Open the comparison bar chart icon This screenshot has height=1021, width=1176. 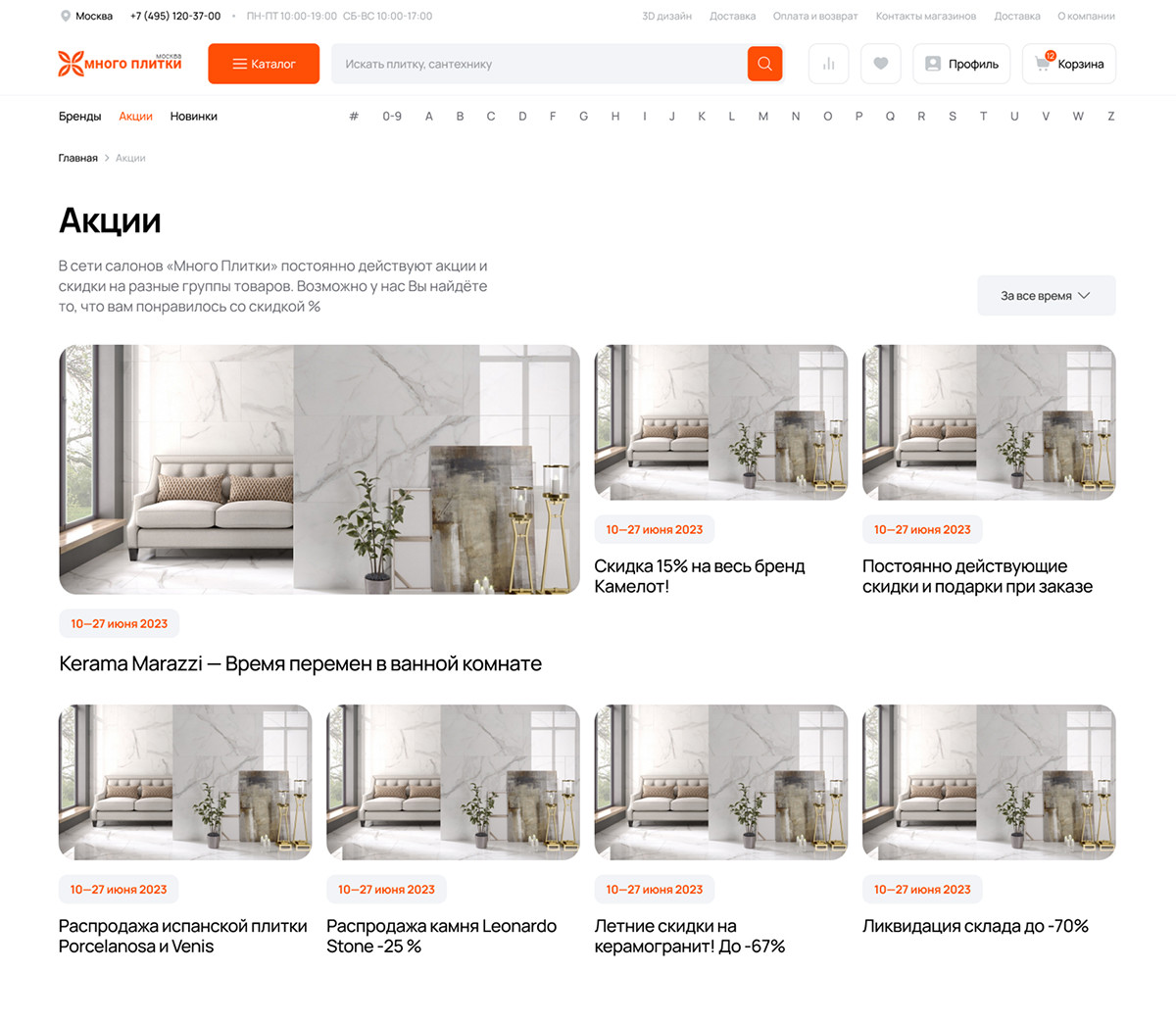829,64
